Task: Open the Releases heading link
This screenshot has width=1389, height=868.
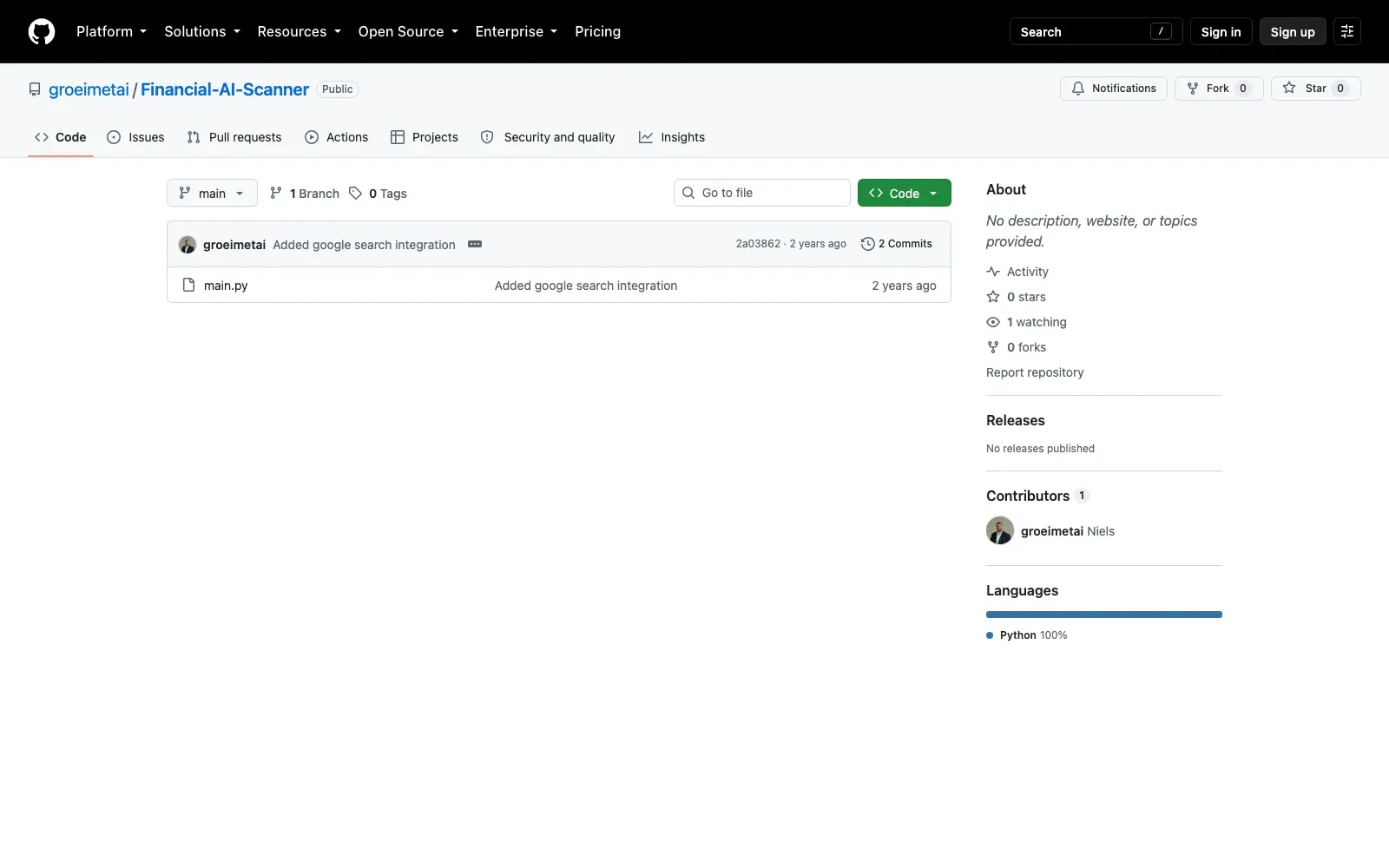Action: [1016, 420]
